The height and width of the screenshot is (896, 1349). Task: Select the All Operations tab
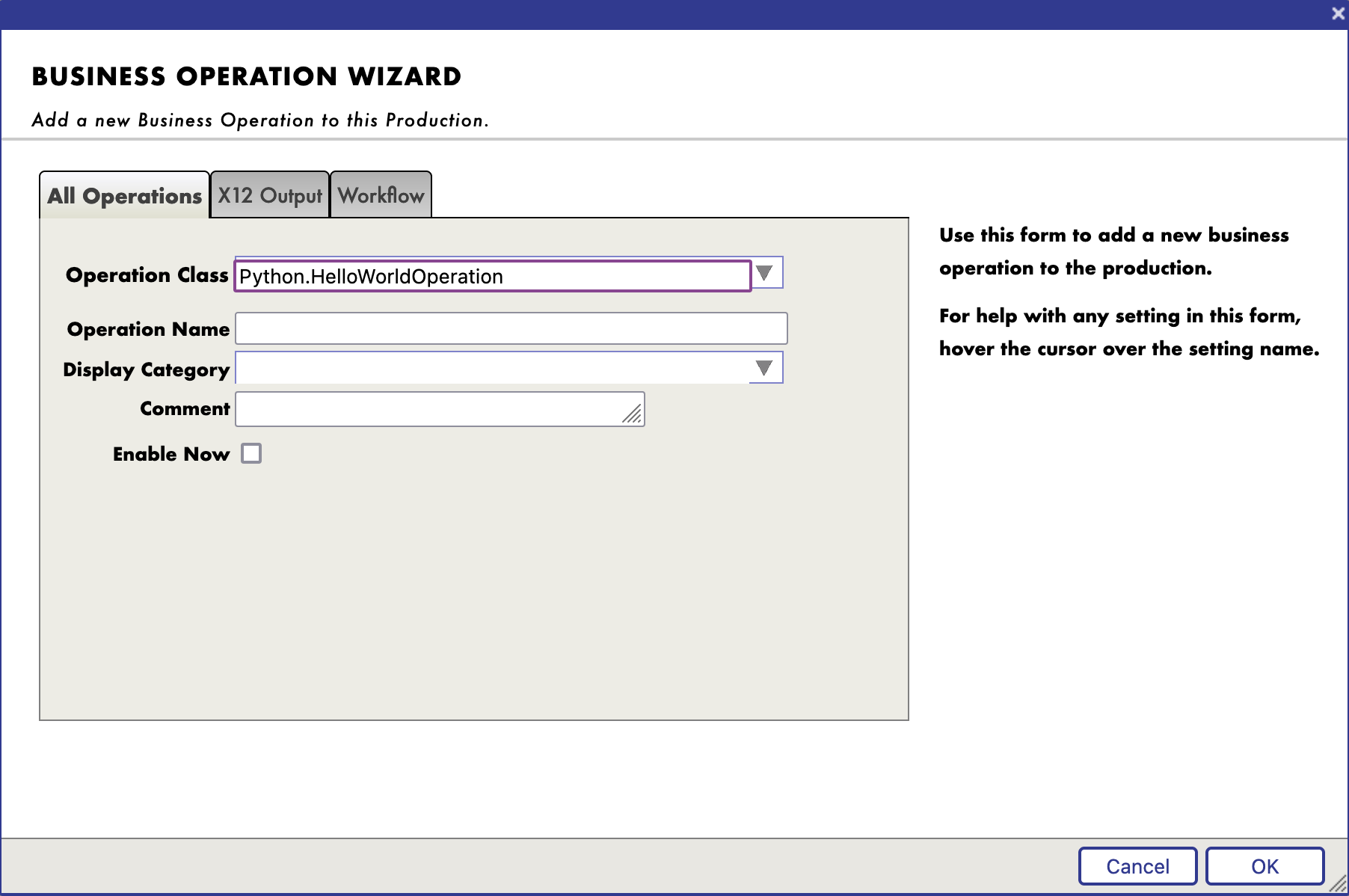(123, 195)
